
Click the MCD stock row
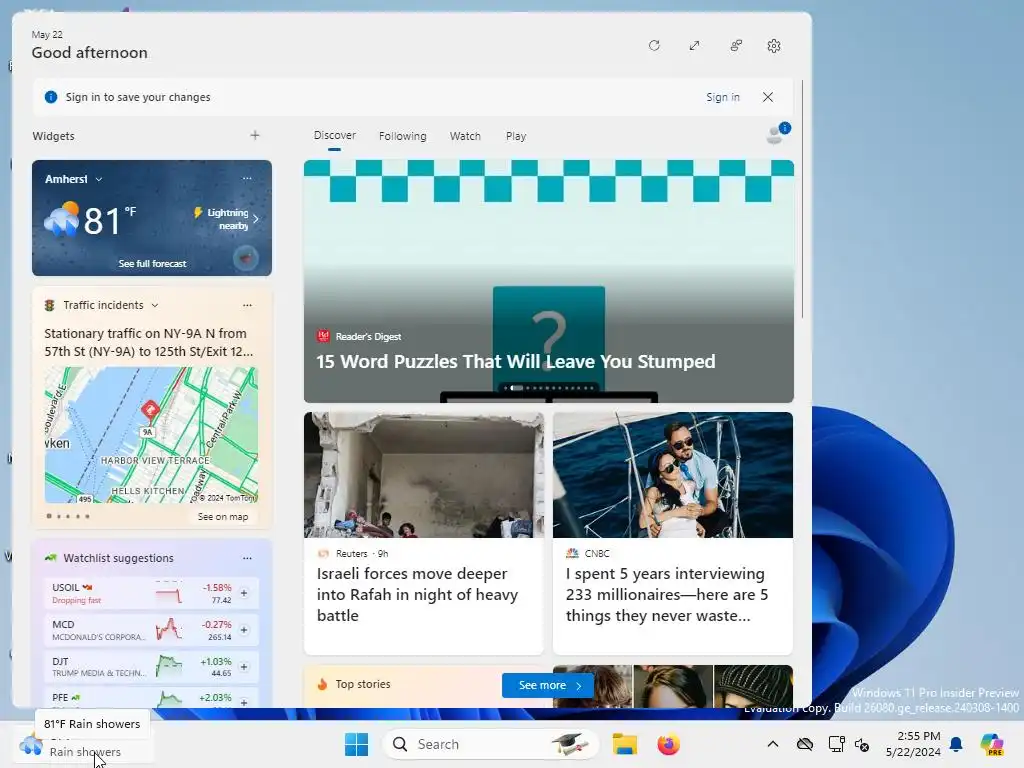(x=151, y=630)
